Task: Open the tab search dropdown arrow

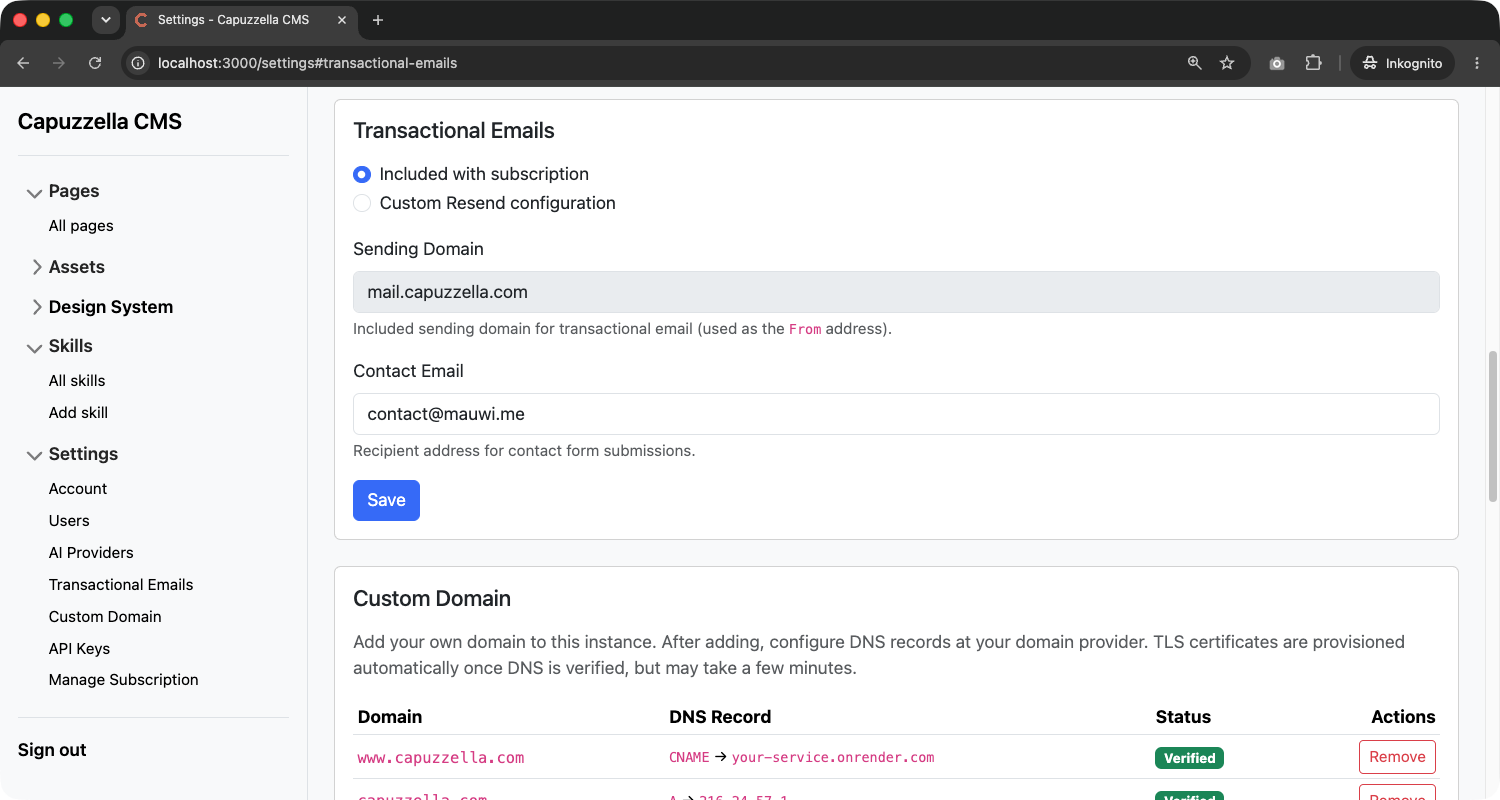Action: pos(105,20)
